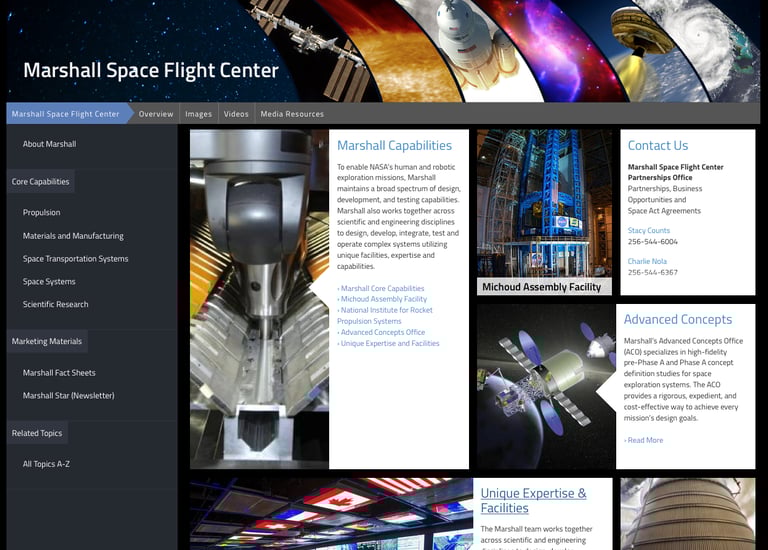Click the friction stir welding machine image
Viewport: 768px width, 550px height.
coord(259,299)
